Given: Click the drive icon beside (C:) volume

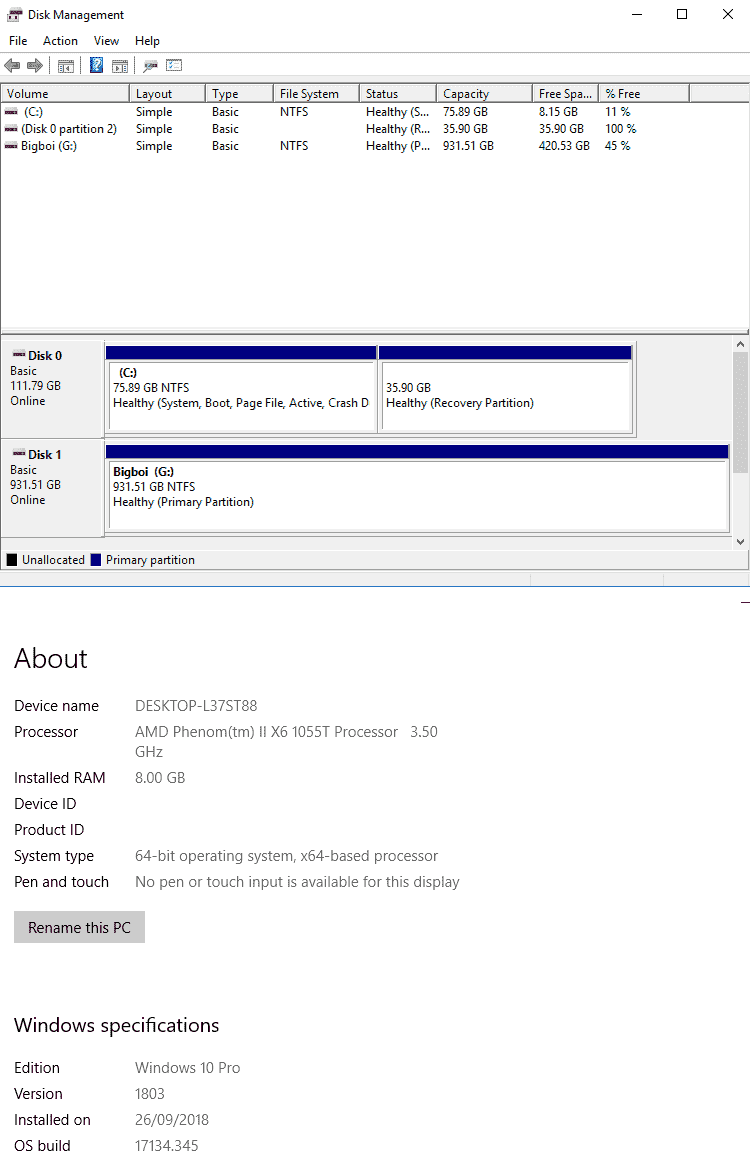Looking at the screenshot, I should point(11,112).
